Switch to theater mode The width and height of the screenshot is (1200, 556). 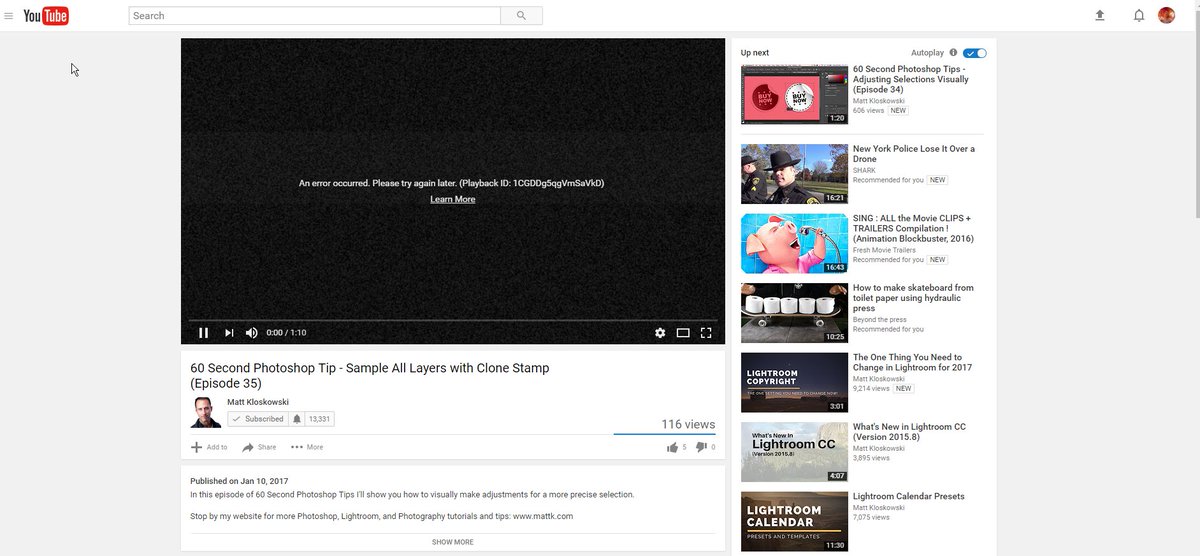(683, 333)
